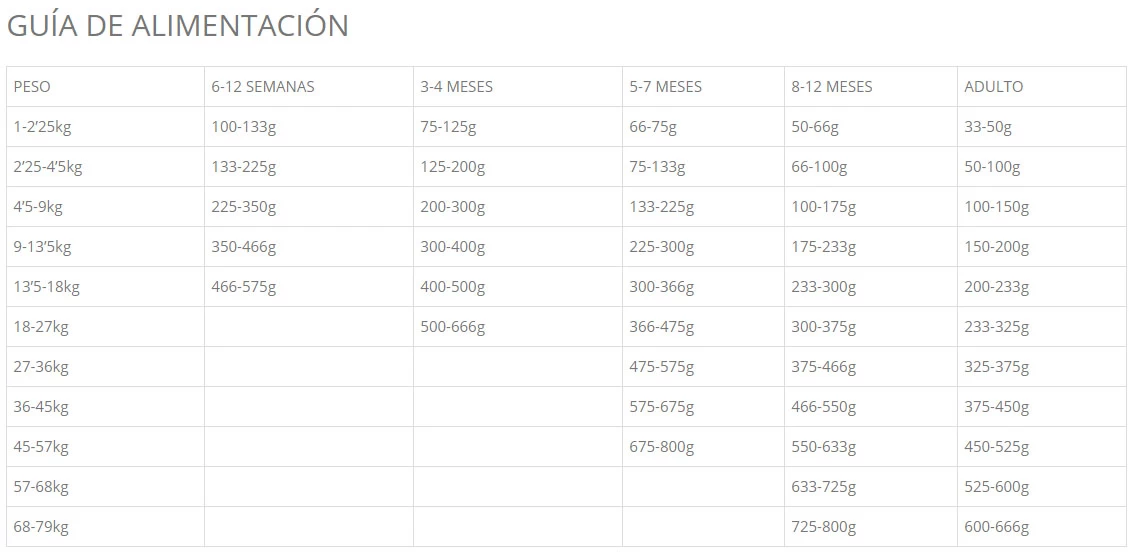Select the PESO column header
1136x557 pixels.
tap(32, 87)
